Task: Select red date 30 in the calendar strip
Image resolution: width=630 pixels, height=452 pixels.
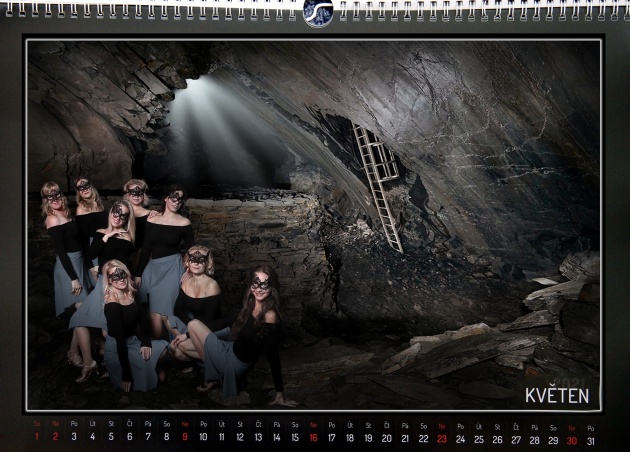Action: (x=571, y=438)
